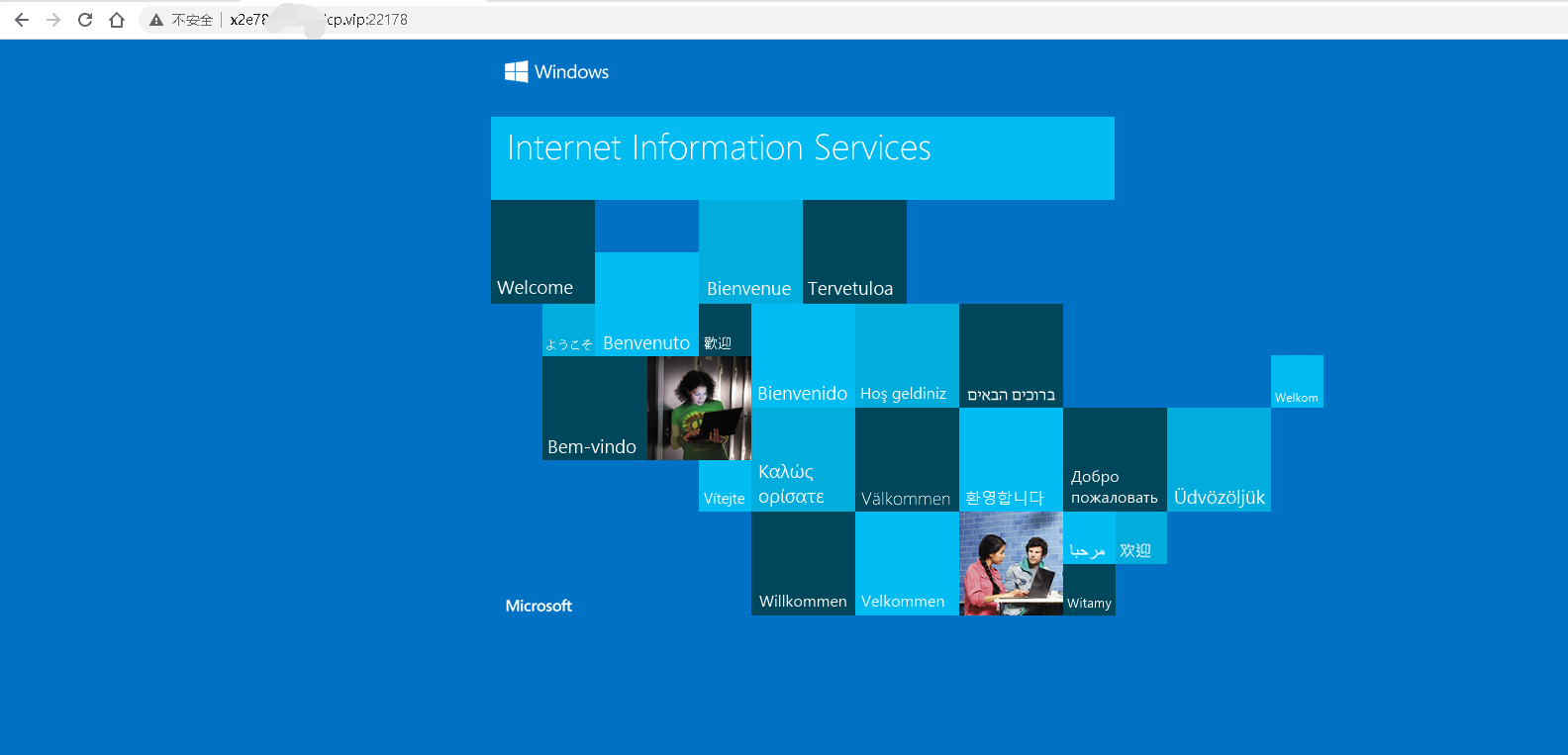Click the Witamy tile
Viewport: 1568px width, 755px height.
[1089, 590]
